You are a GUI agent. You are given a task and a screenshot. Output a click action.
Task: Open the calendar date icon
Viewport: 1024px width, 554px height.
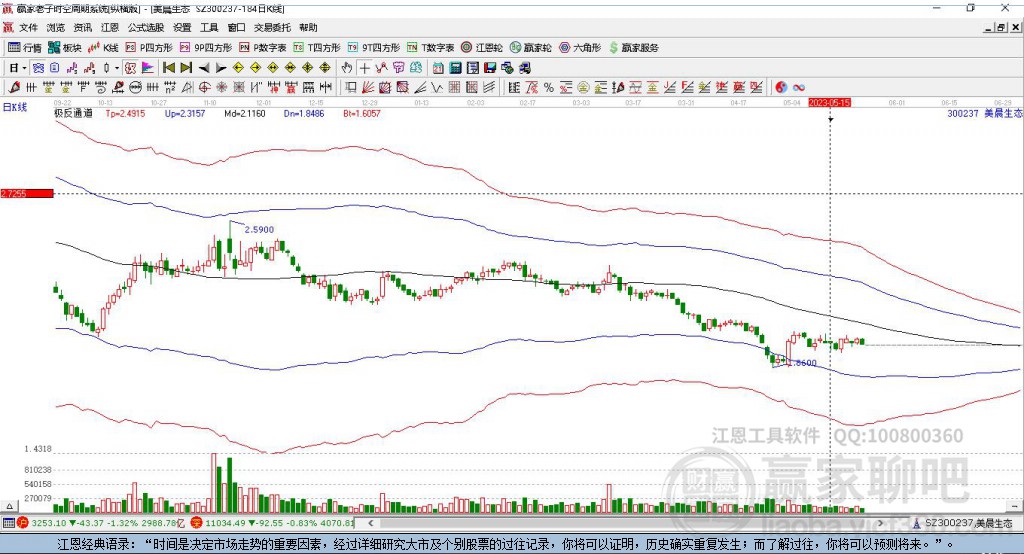pos(438,68)
